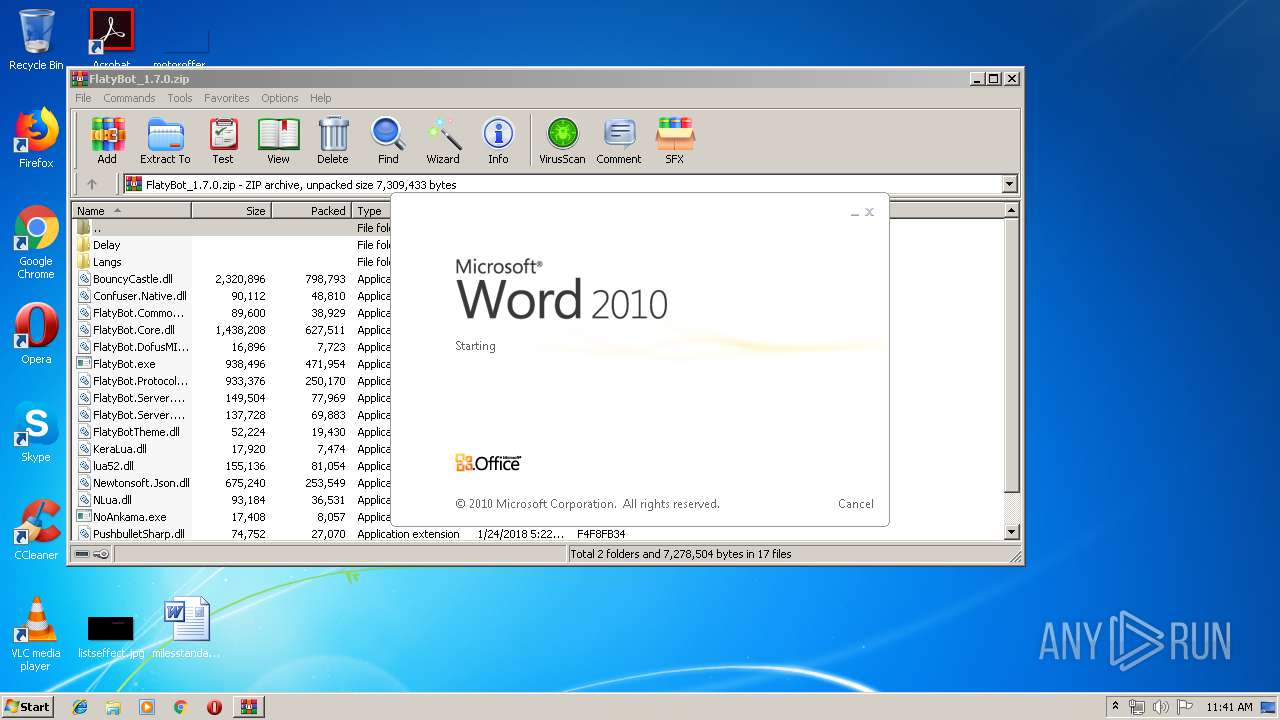The image size is (1280, 720).
Task: Open the Acrobat Reader desktop shortcut
Action: 111,39
